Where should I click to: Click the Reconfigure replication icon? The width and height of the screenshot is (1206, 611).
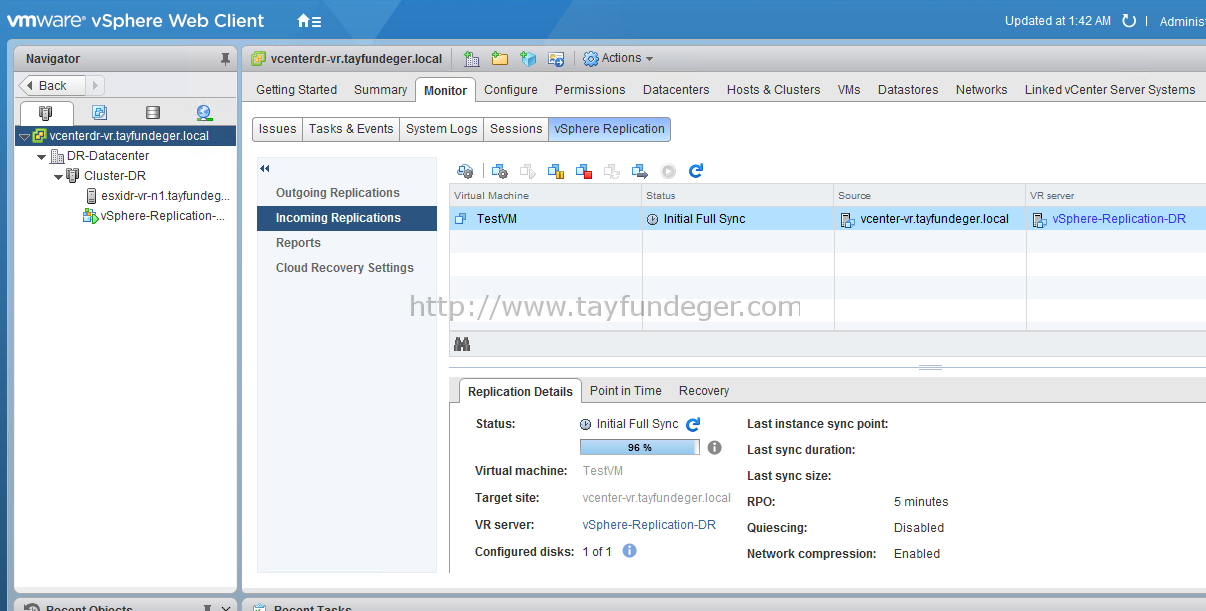click(x=500, y=172)
